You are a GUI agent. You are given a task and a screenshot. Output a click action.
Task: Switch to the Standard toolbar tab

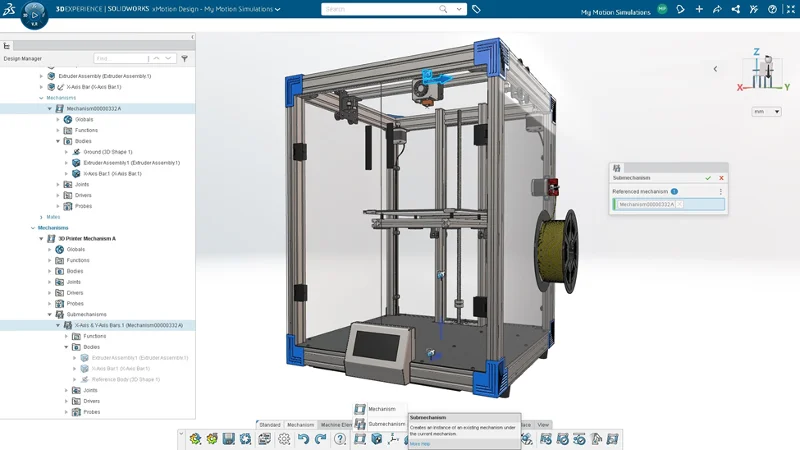click(x=270, y=425)
